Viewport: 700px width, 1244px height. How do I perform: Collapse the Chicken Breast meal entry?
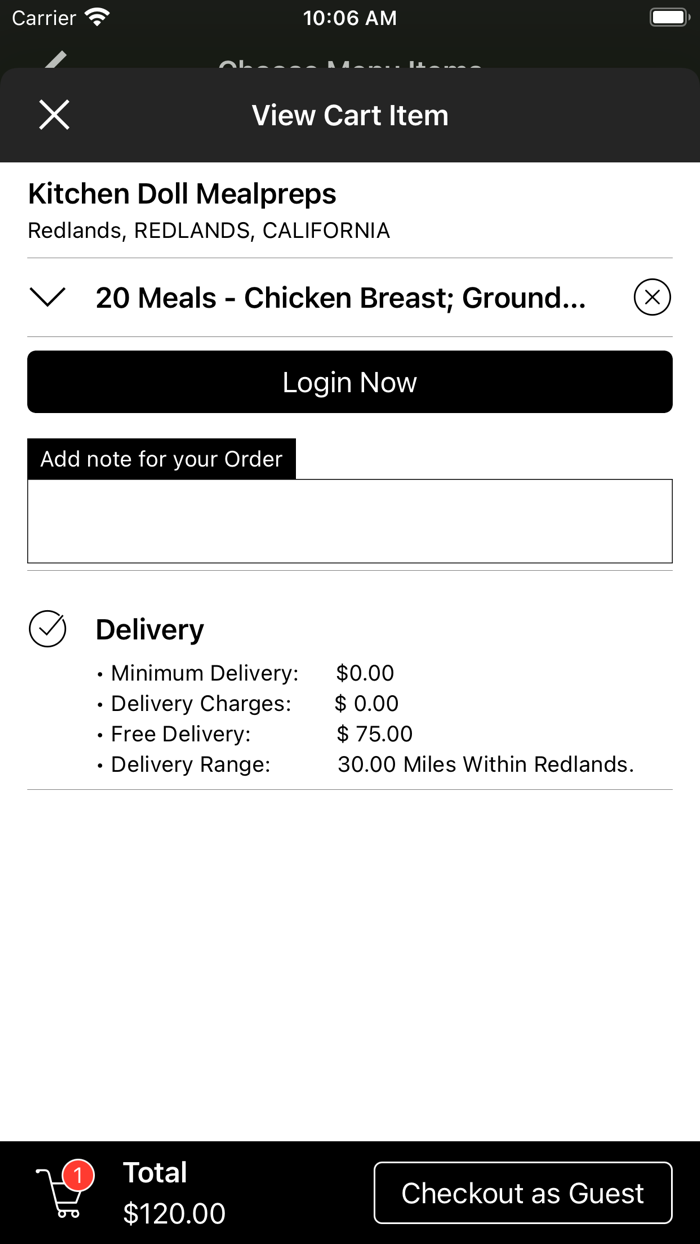coord(46,297)
